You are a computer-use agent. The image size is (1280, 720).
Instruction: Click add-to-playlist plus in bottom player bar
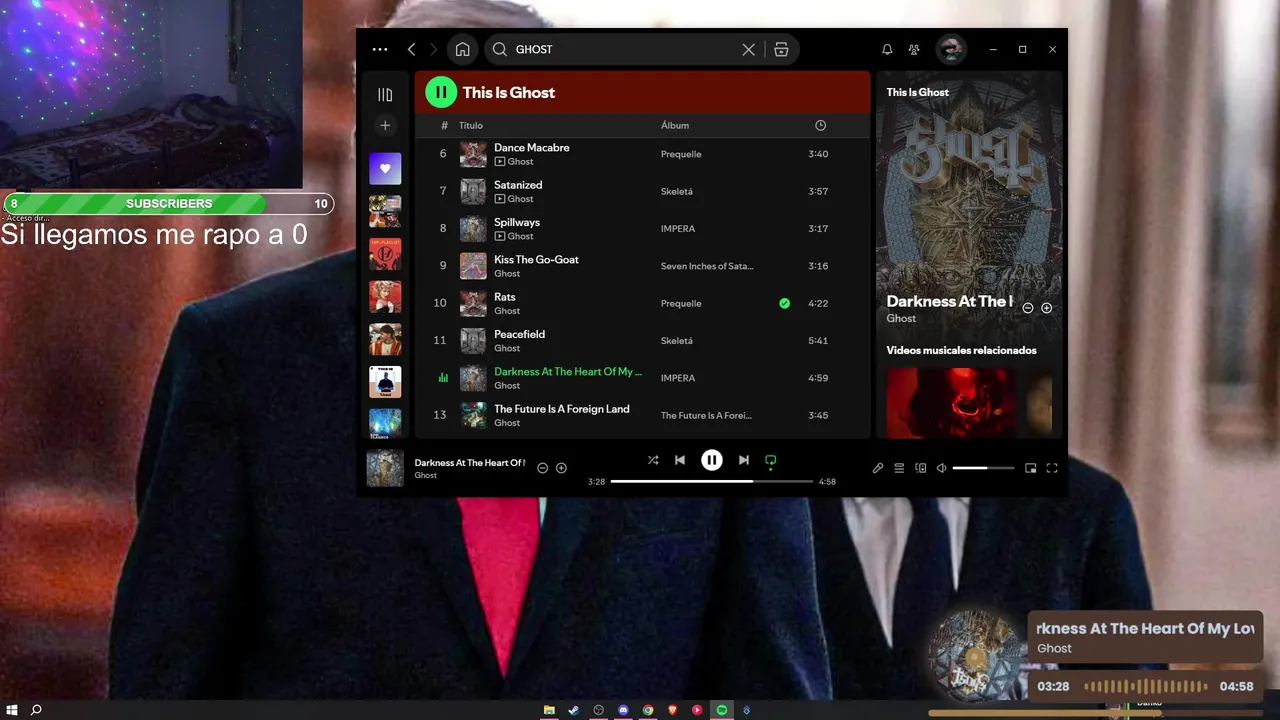pyautogui.click(x=561, y=468)
